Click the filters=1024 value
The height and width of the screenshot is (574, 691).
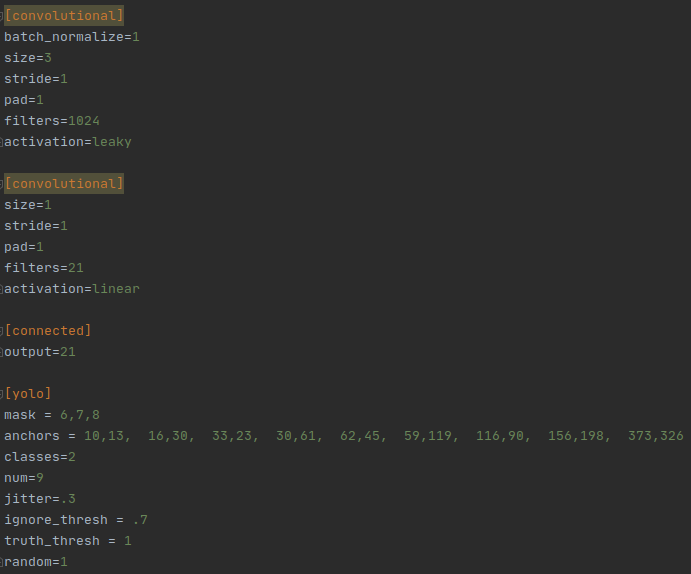pyautogui.click(x=84, y=121)
